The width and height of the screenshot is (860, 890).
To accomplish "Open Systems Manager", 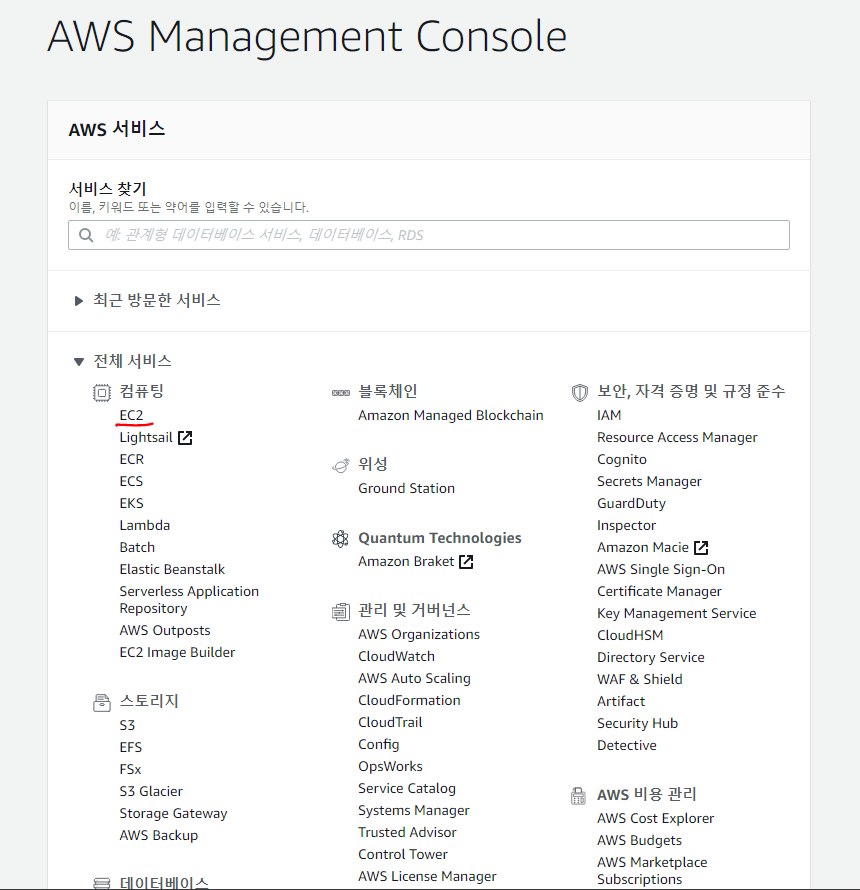I will (414, 811).
